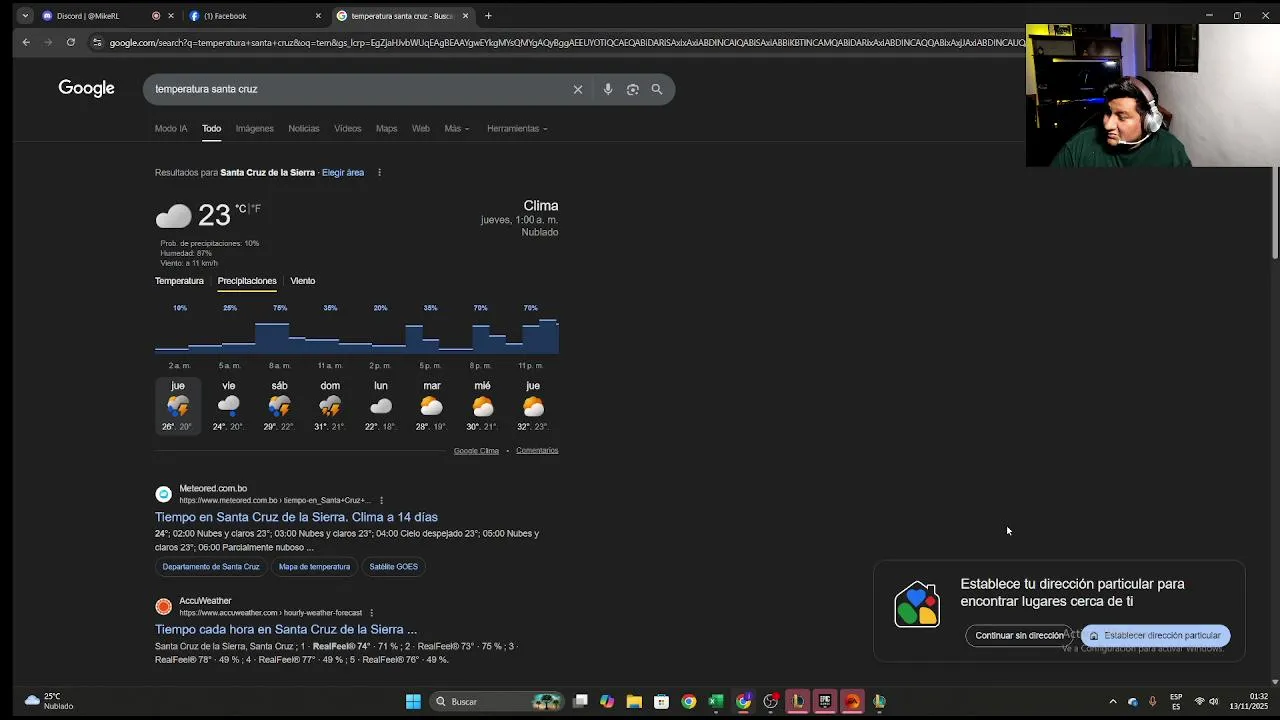Open Microsoft Store from taskbar
The width and height of the screenshot is (1280, 720).
[661, 701]
